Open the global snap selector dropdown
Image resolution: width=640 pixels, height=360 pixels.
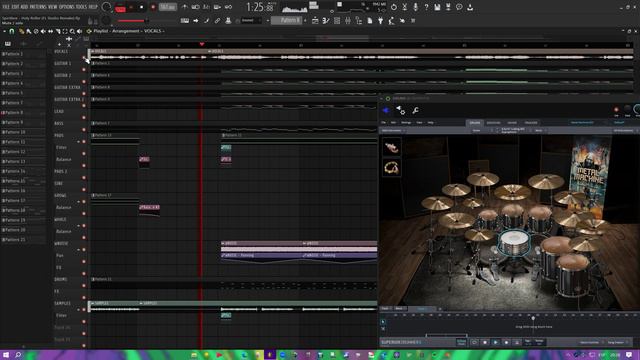click(252, 20)
